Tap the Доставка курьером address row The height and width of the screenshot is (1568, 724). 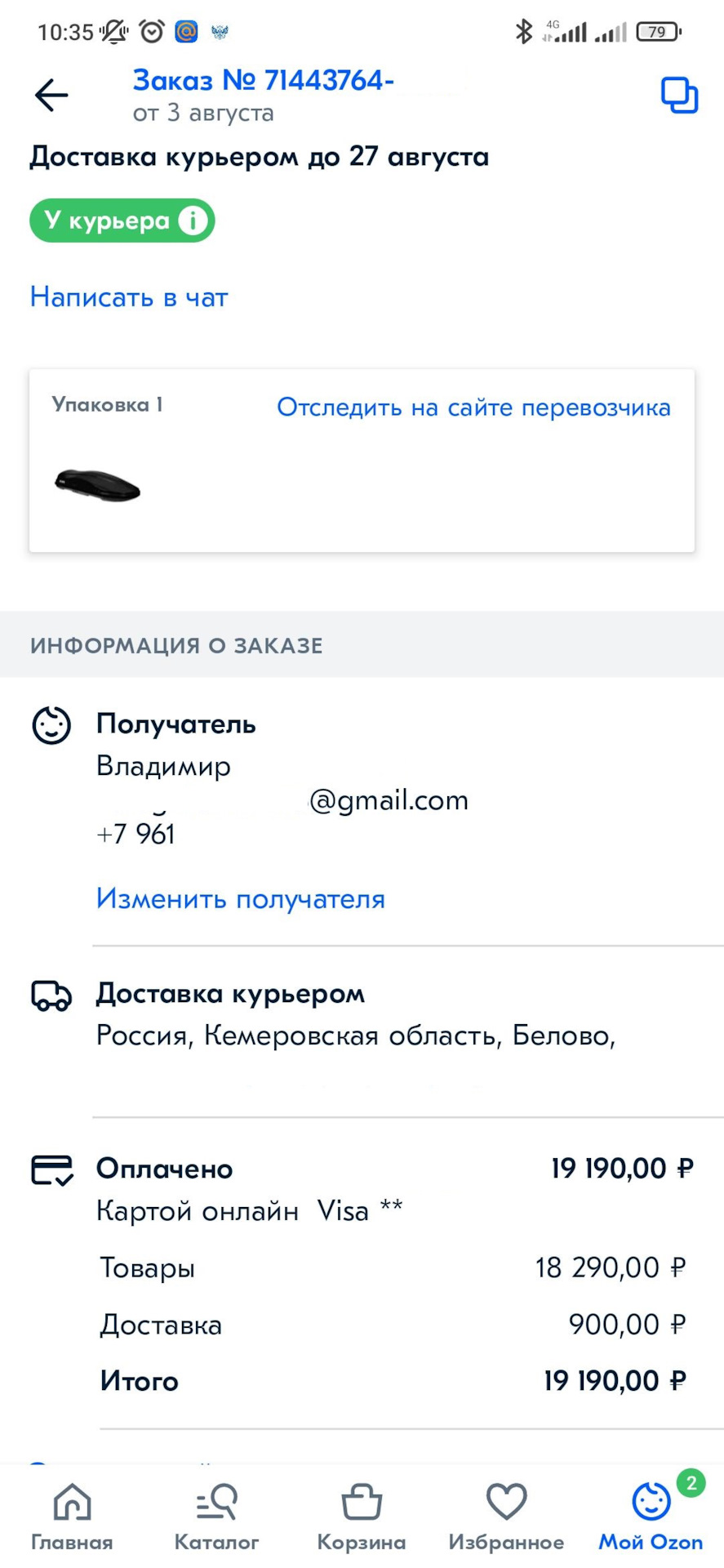point(355,1036)
